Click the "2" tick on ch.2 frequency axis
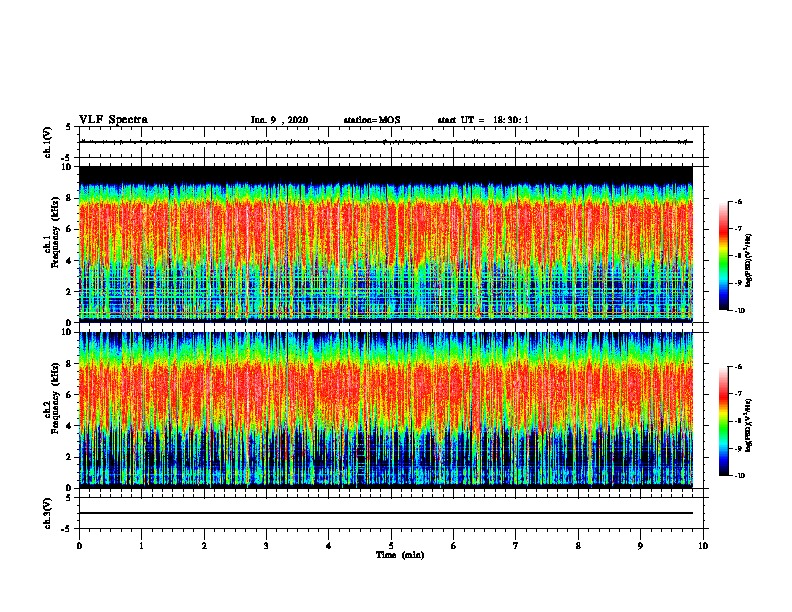 69,457
